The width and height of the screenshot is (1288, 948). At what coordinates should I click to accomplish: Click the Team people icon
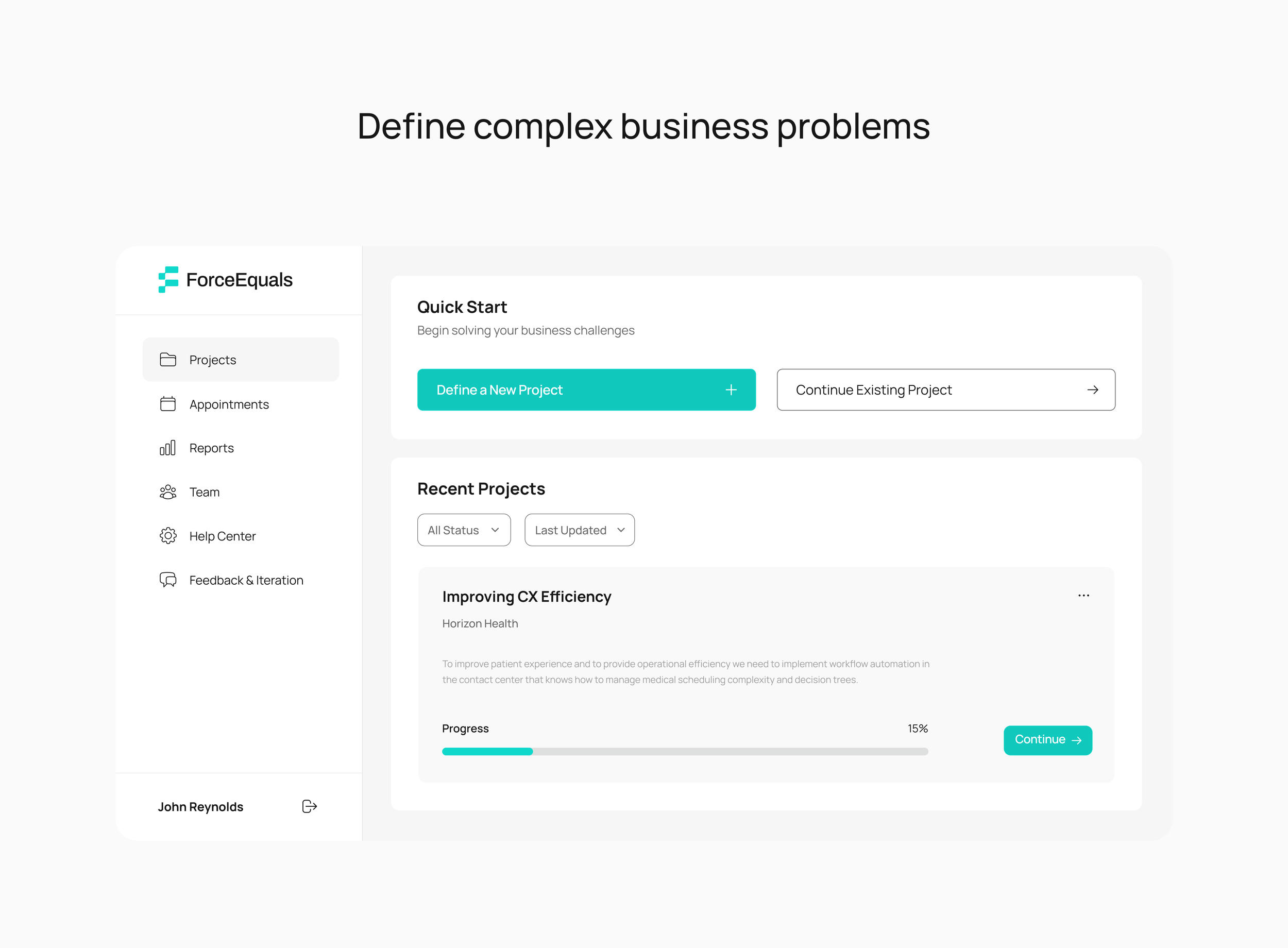167,492
